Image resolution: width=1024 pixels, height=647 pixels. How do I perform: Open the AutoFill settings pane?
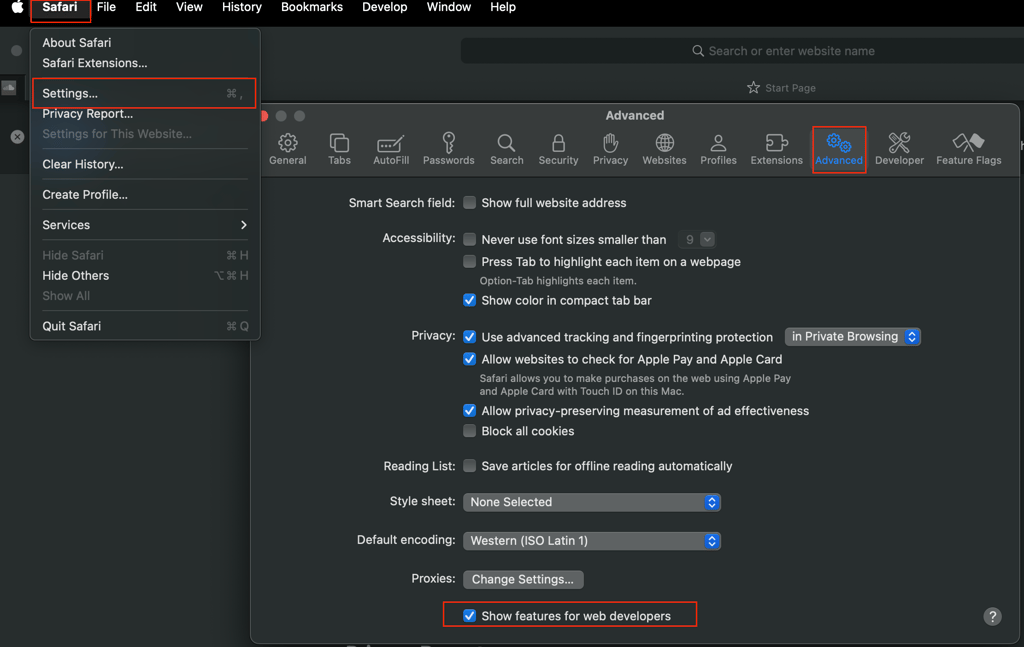pos(391,150)
